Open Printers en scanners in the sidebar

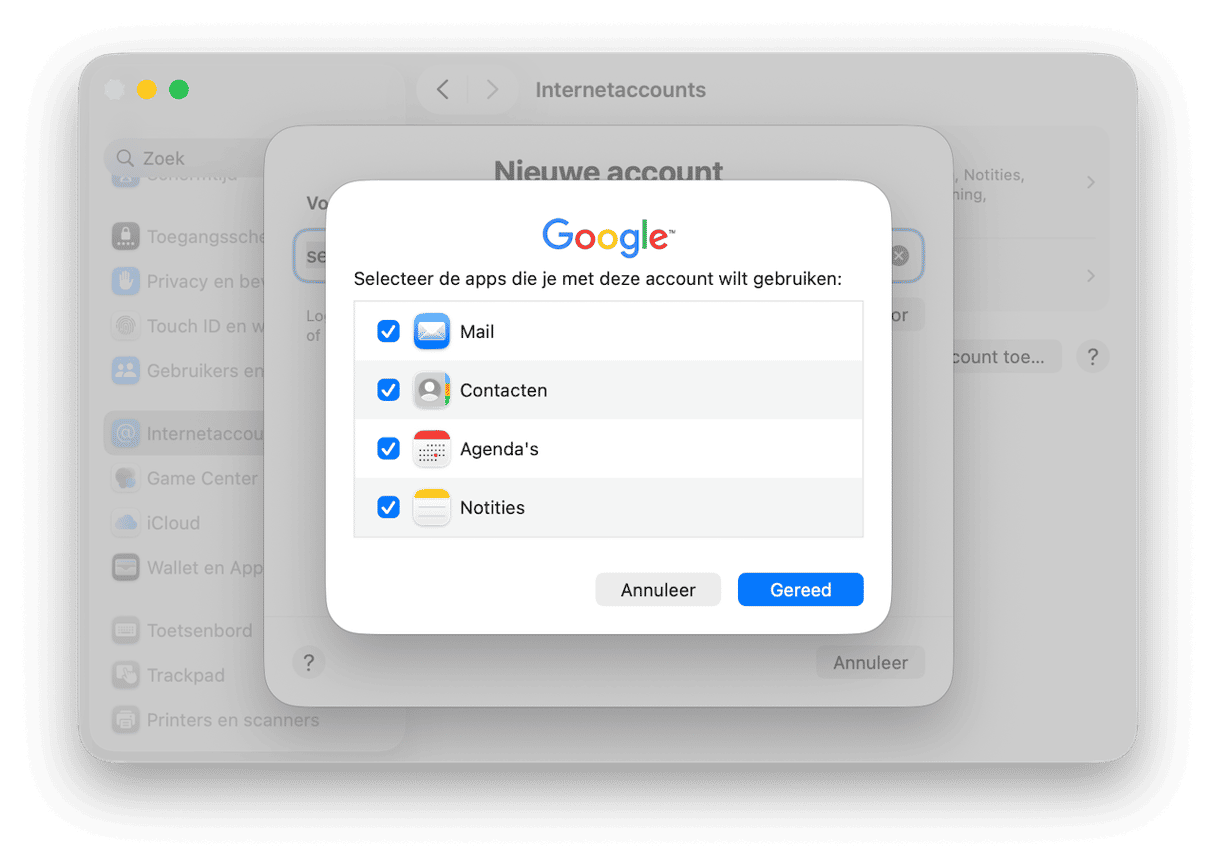coord(233,720)
